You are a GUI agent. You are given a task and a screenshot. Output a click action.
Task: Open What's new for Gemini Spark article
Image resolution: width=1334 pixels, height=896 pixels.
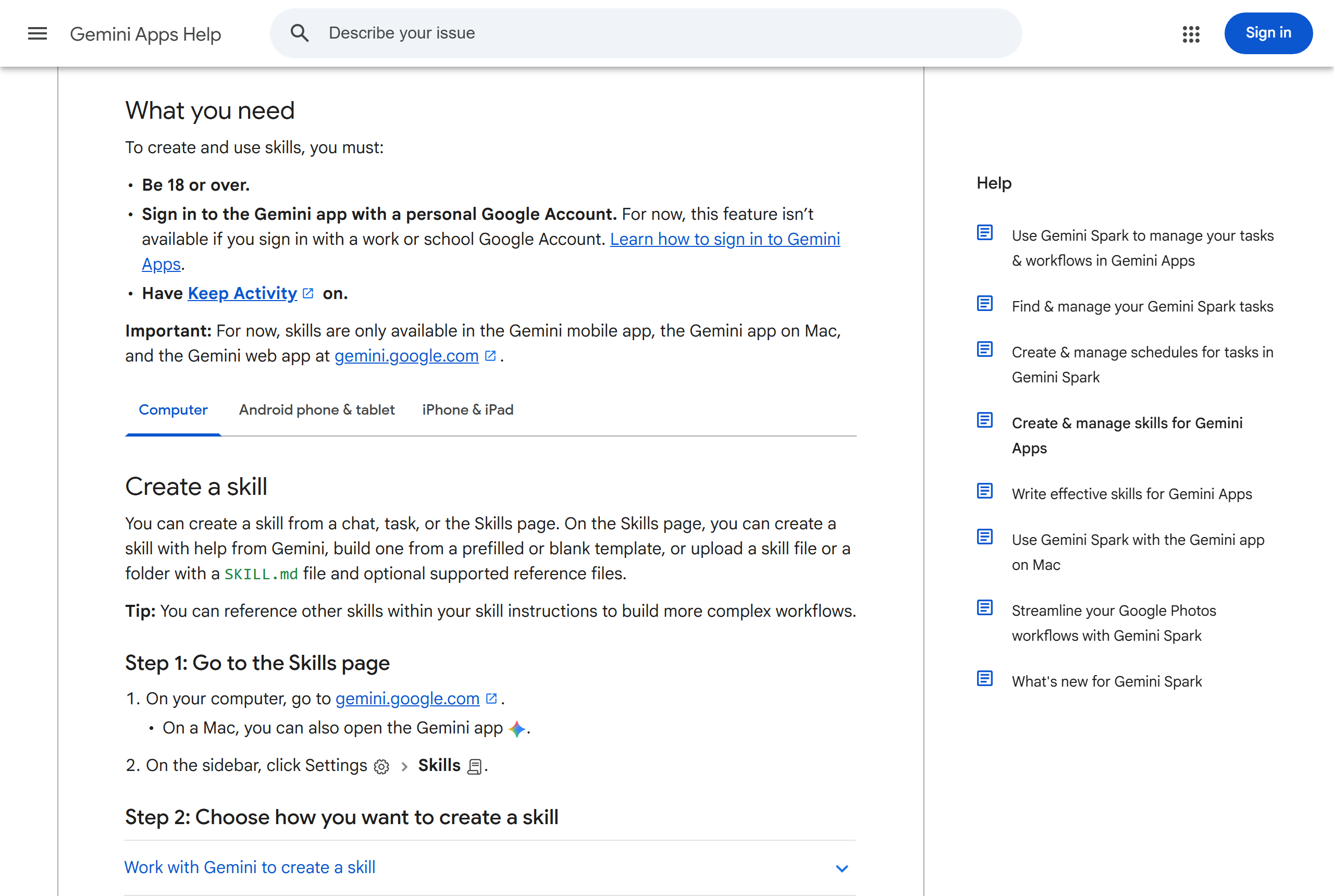(1106, 681)
